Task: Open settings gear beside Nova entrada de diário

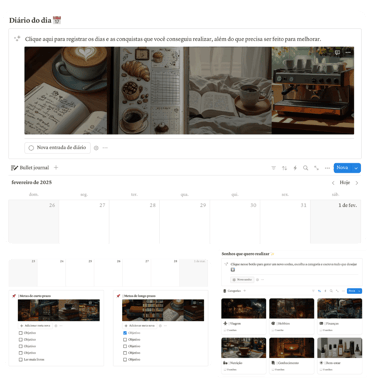Action: [x=96, y=148]
